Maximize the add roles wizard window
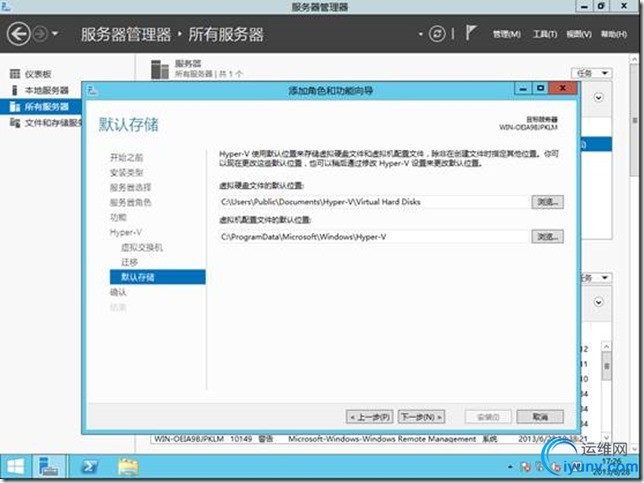This screenshot has height=483, width=644. [x=540, y=88]
